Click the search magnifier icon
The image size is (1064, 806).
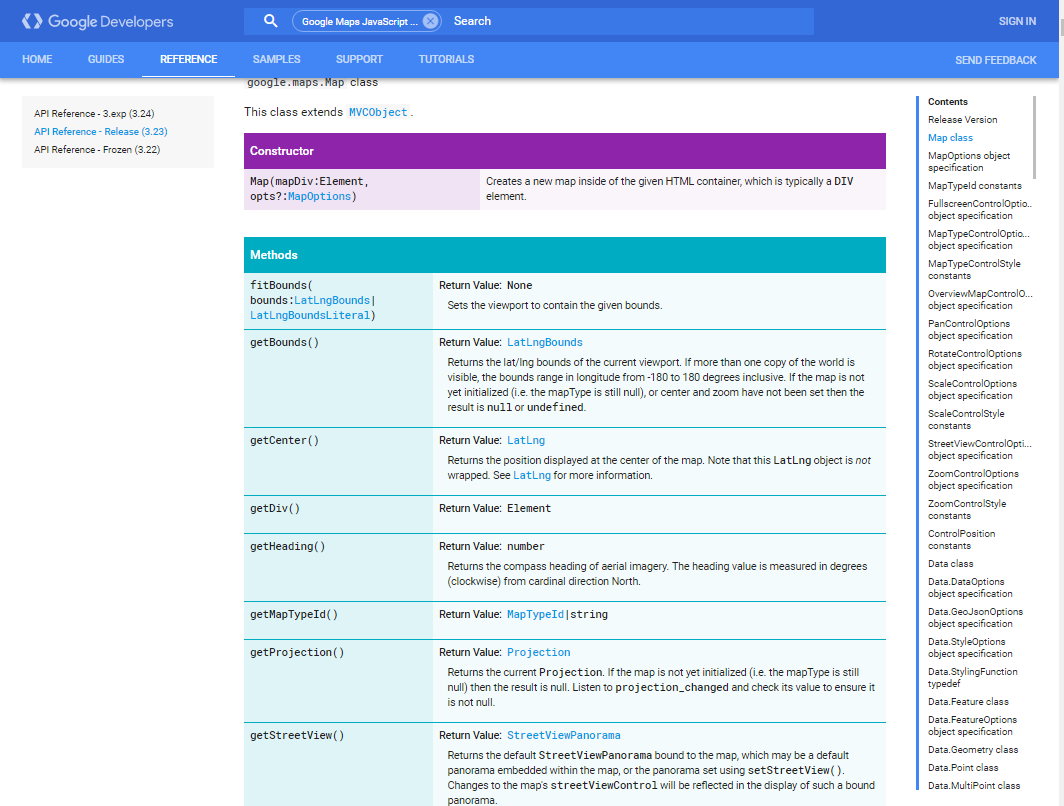[271, 21]
